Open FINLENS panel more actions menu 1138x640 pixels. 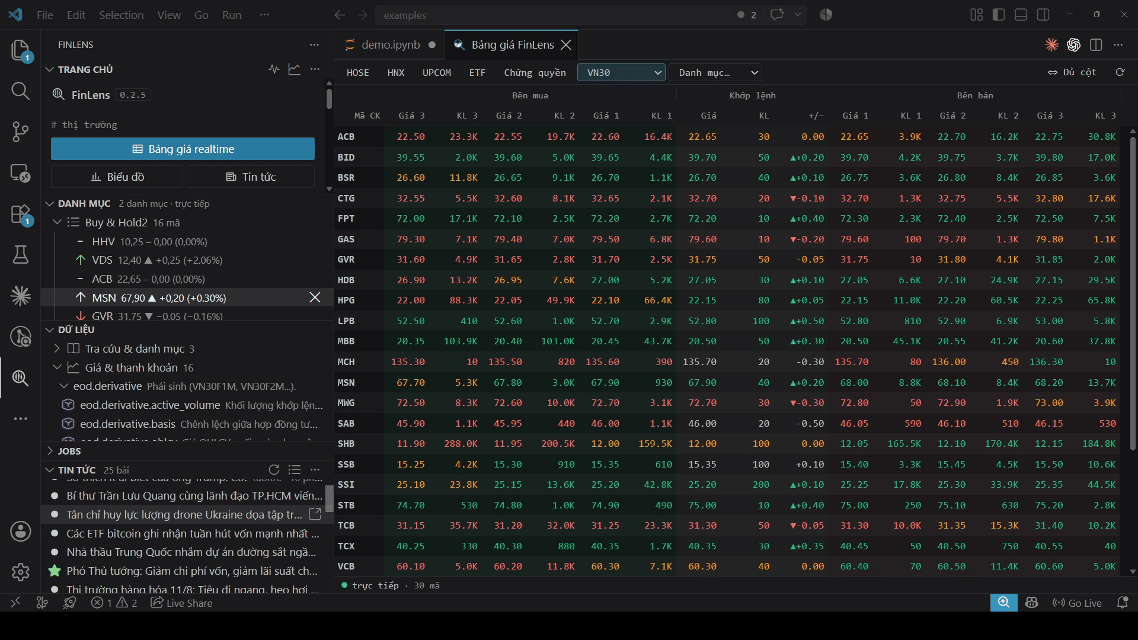click(x=314, y=45)
